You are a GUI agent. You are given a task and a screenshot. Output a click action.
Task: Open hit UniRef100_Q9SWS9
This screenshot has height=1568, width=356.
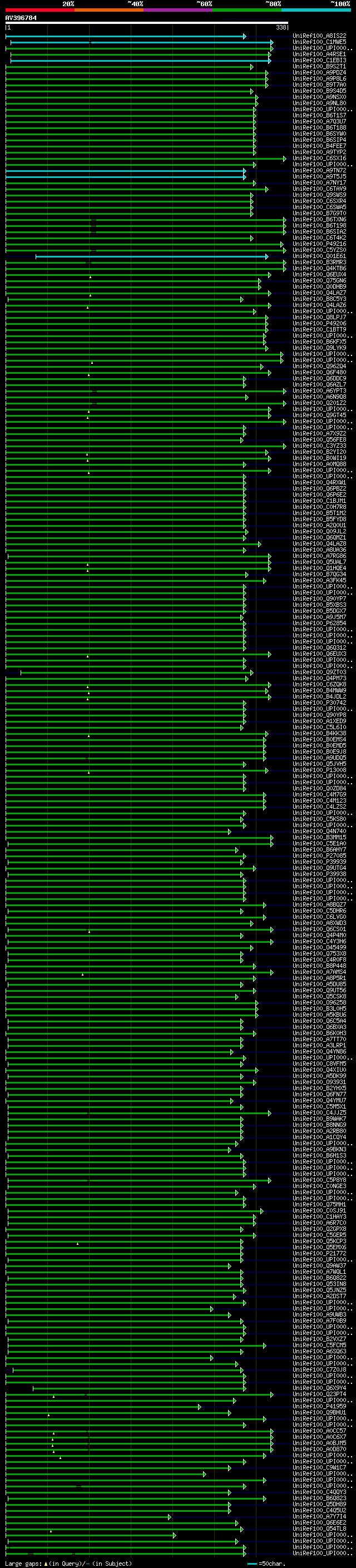point(319,195)
